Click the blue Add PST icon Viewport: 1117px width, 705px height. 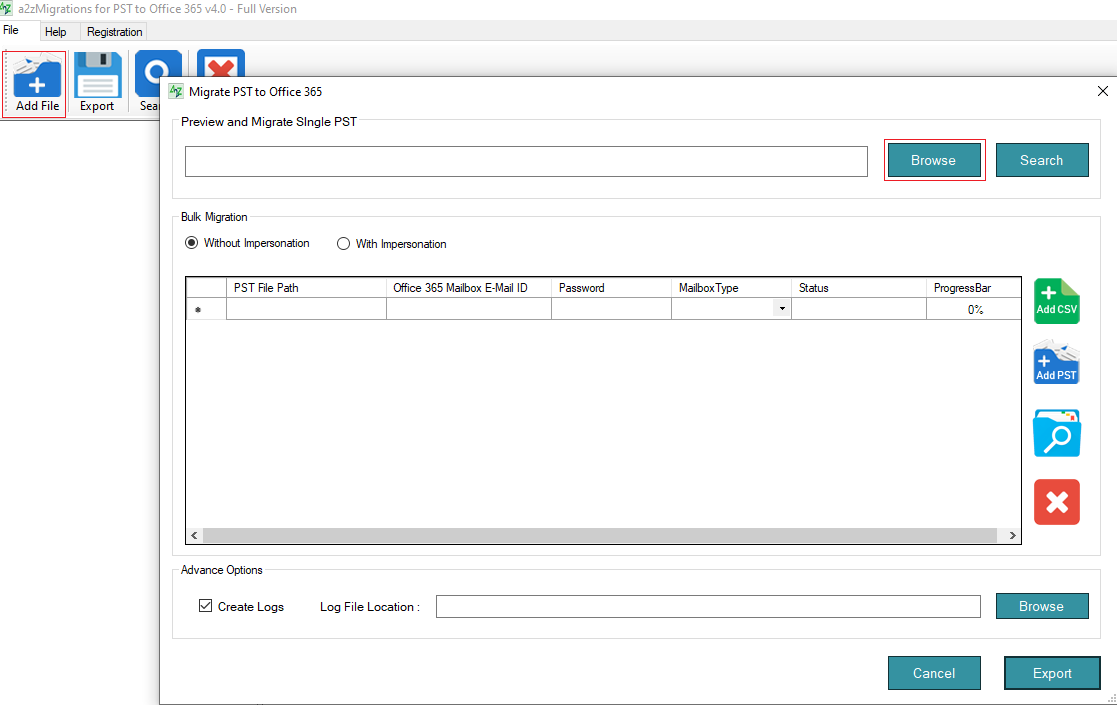coord(1056,362)
